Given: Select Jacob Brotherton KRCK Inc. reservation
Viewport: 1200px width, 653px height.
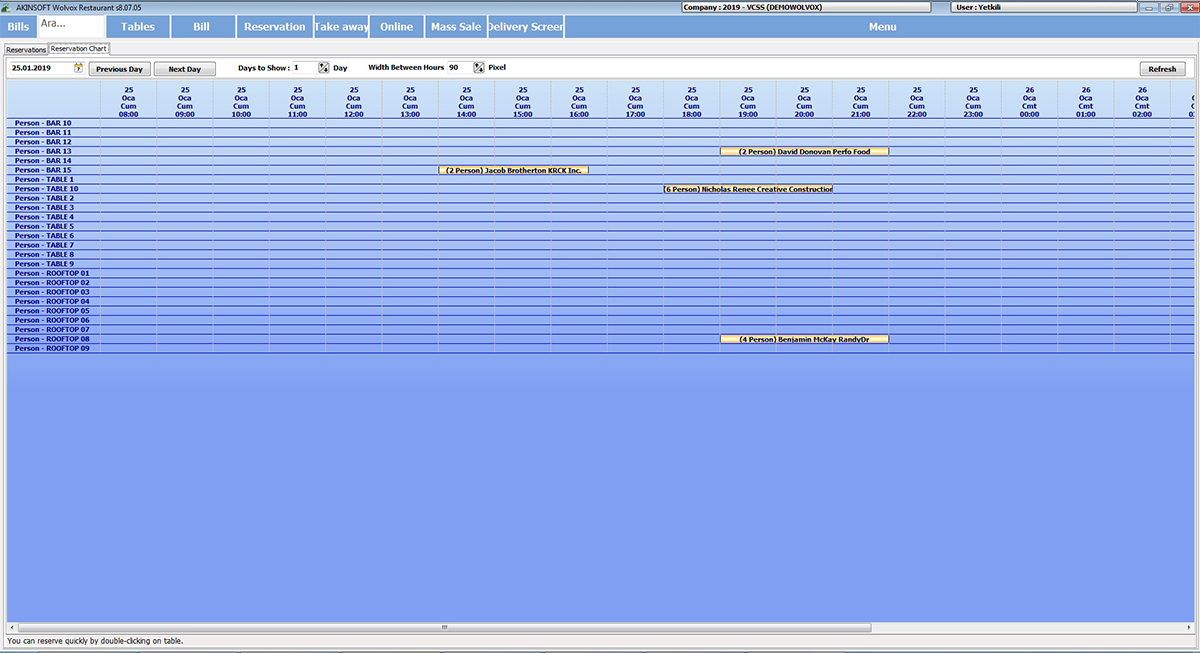Looking at the screenshot, I should coord(513,171).
